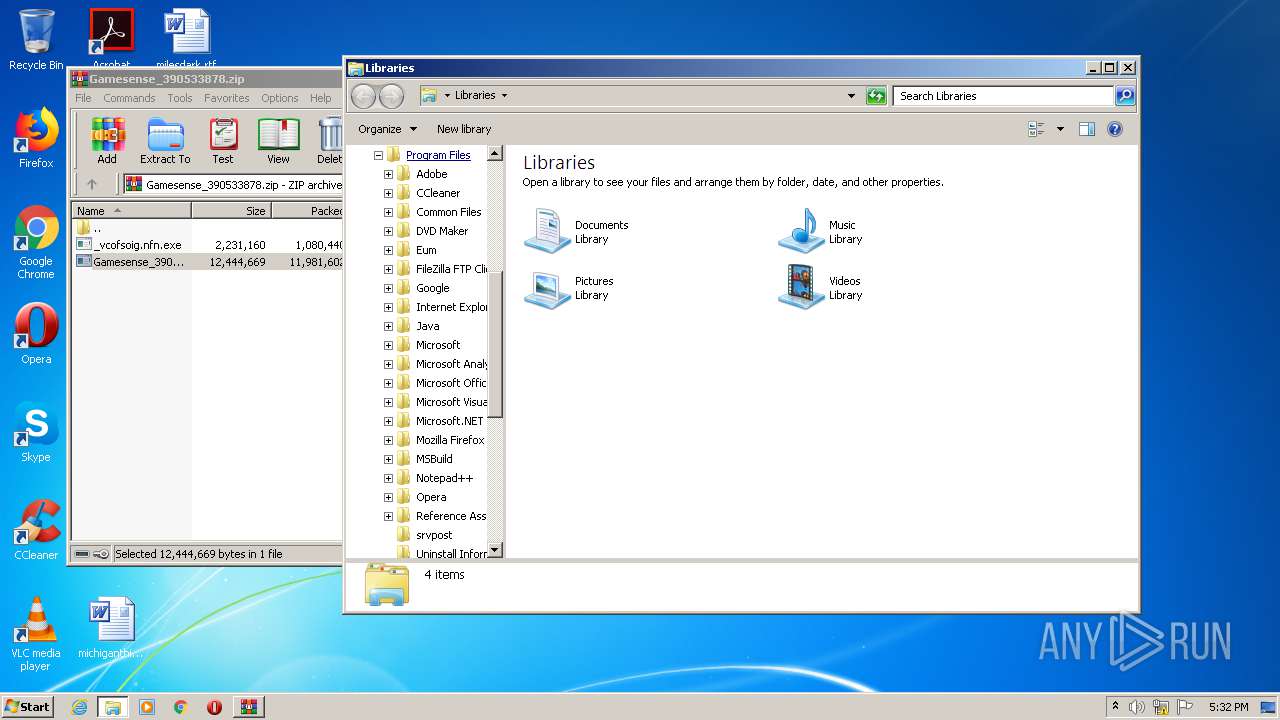
Task: Open the Google Chrome desktop shortcut
Action: (36, 242)
